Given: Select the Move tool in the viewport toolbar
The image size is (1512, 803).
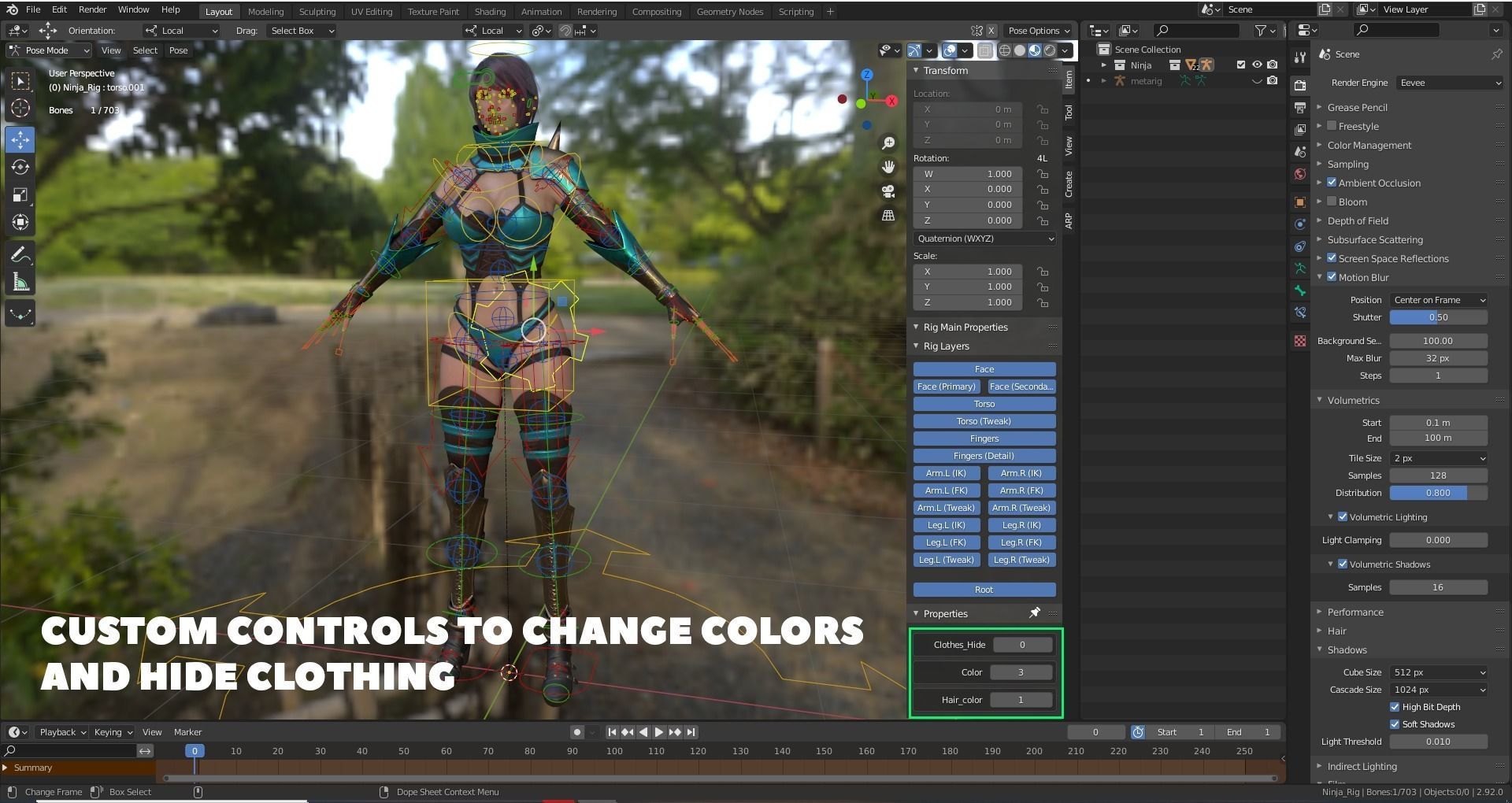Looking at the screenshot, I should coord(20,140).
